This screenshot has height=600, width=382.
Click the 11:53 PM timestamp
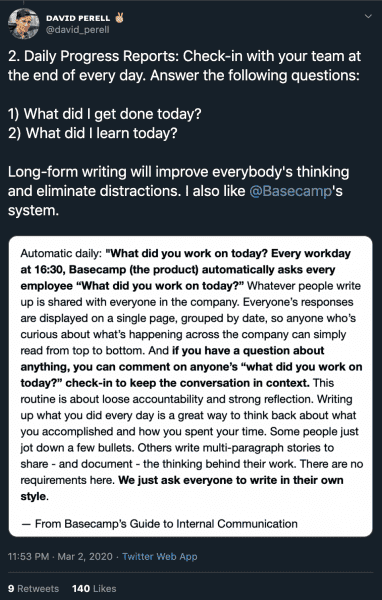pos(28,556)
